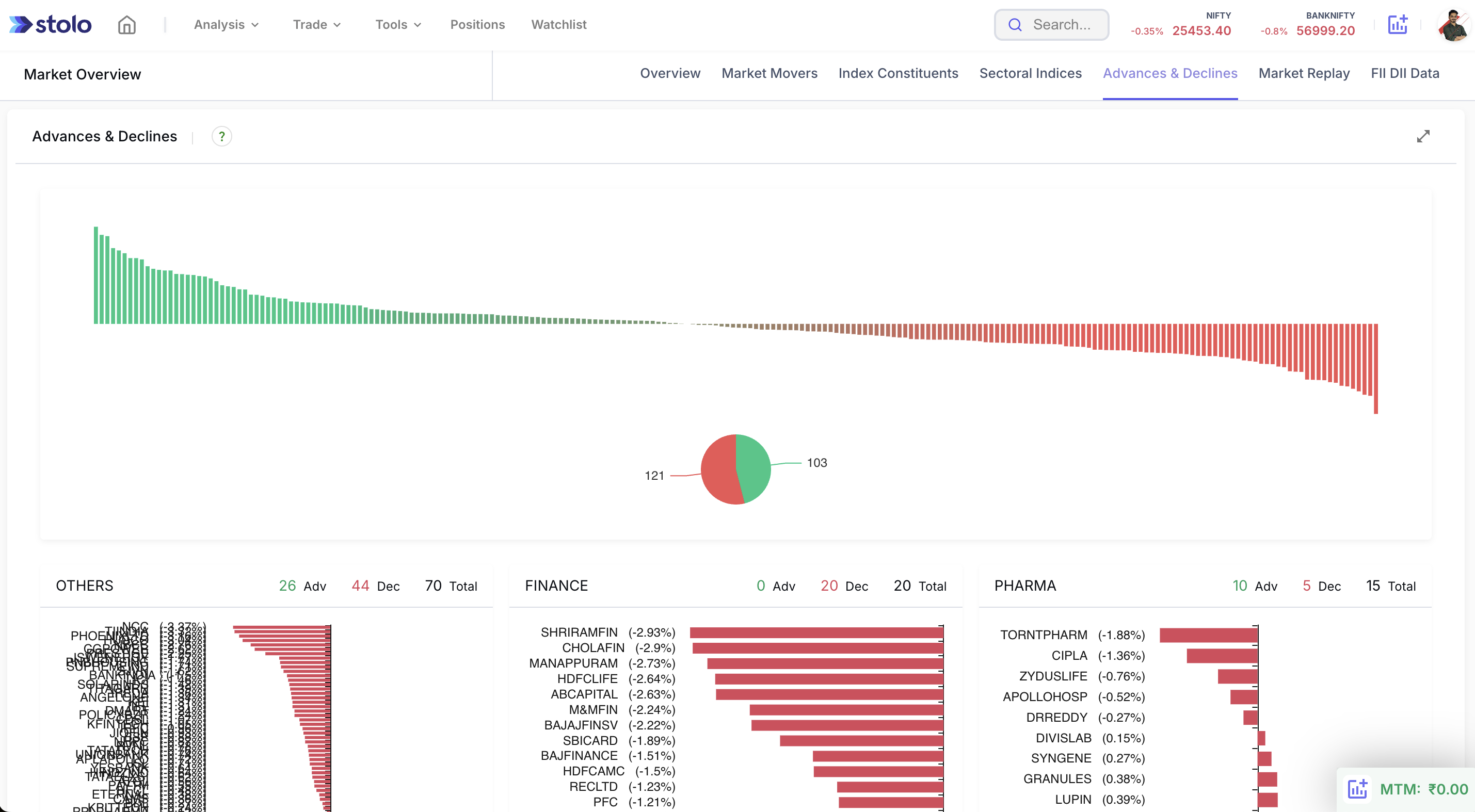1475x812 pixels.
Task: Click the BANKNIFTY index value 56999.20
Action: point(1325,31)
